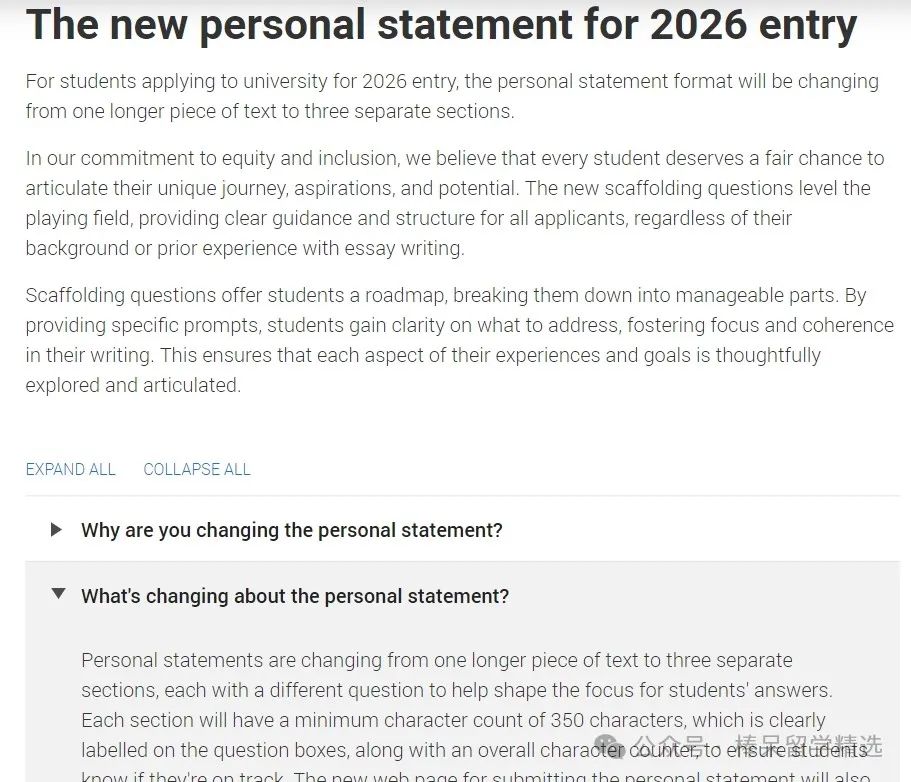Click the '2026 entry' page title heading
911x782 pixels.
[x=441, y=25]
